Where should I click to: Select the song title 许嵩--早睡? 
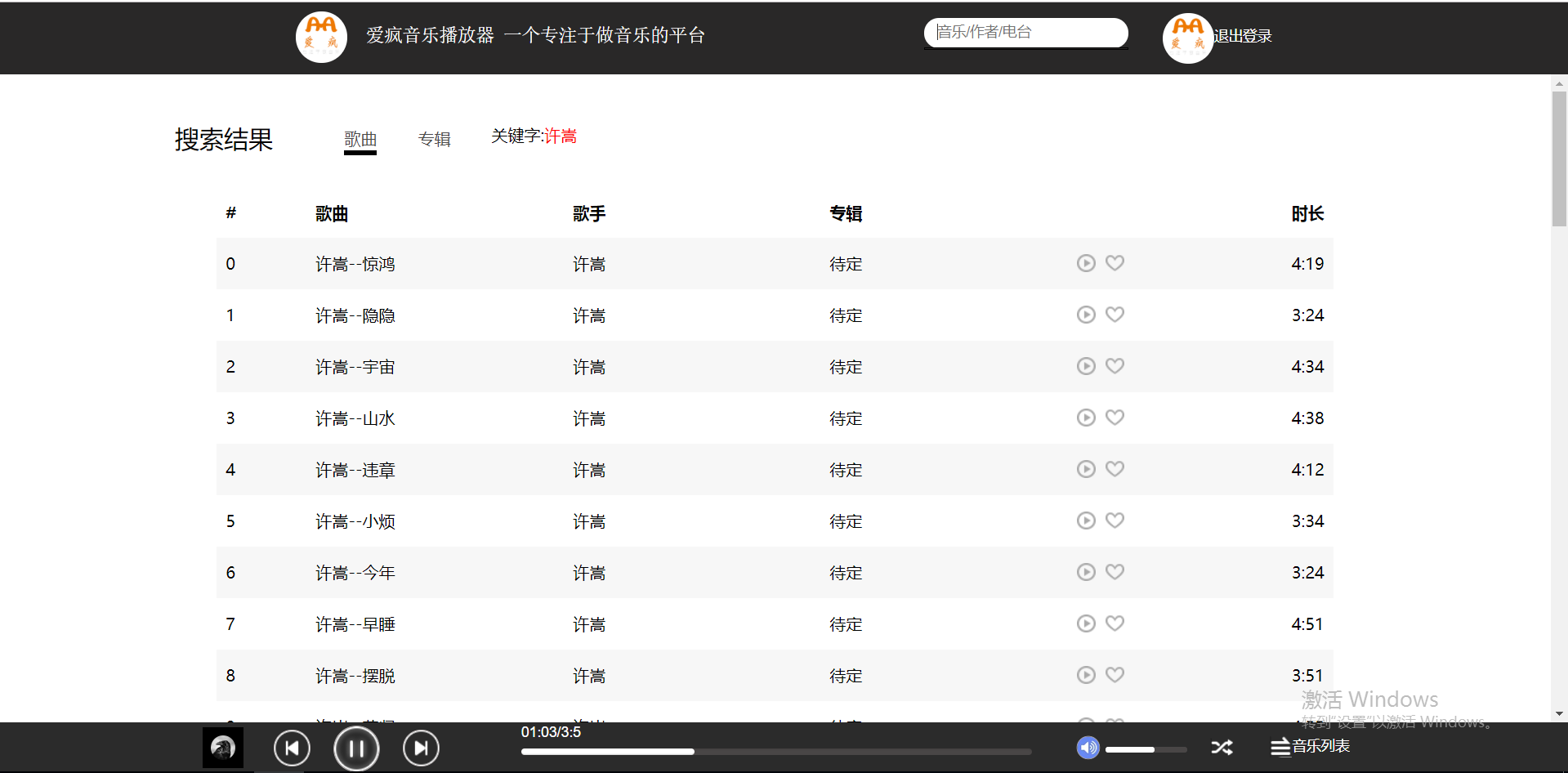(355, 624)
